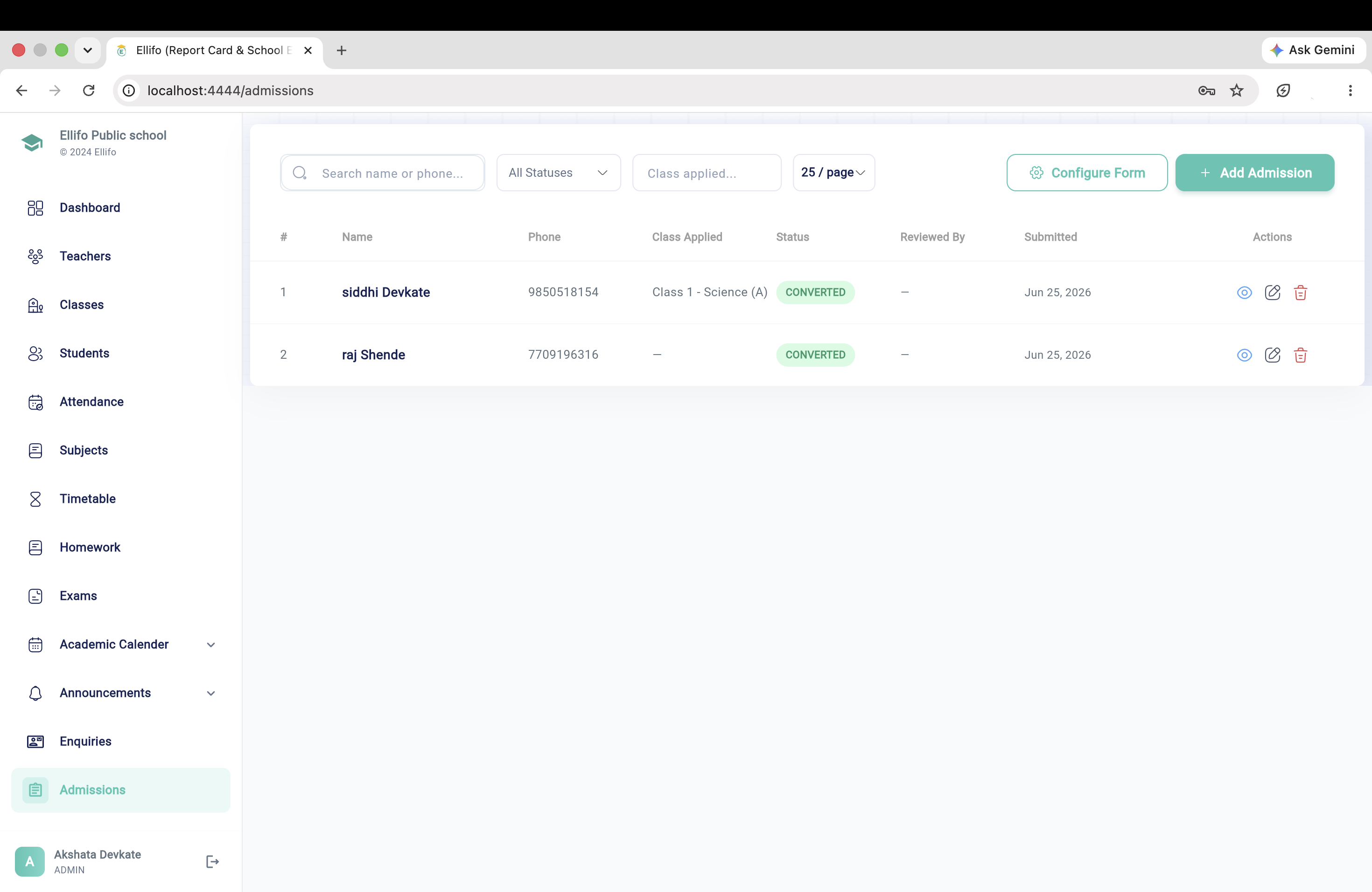View admission details for siddhi Devkate

click(x=1244, y=293)
